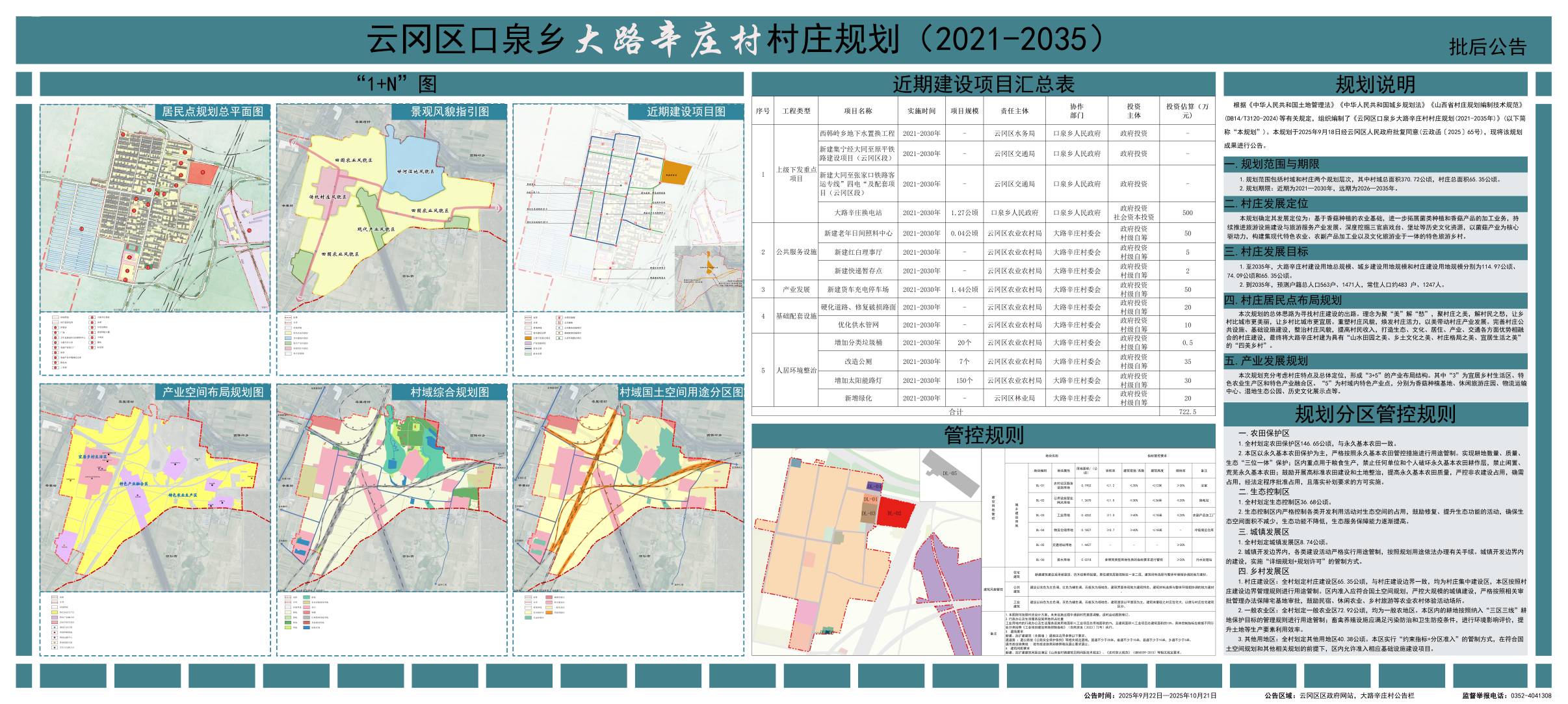Click the purple DL-04 parcel
Image resolution: width=1568 pixels, height=704 pixels.
(874, 486)
